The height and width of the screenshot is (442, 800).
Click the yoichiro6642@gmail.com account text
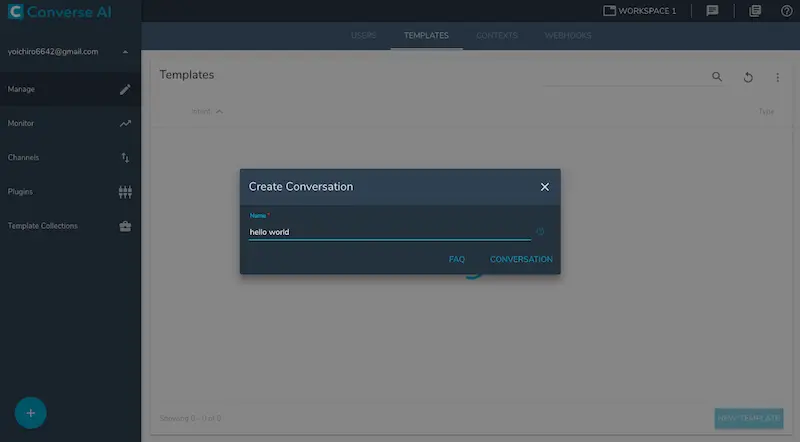53,52
